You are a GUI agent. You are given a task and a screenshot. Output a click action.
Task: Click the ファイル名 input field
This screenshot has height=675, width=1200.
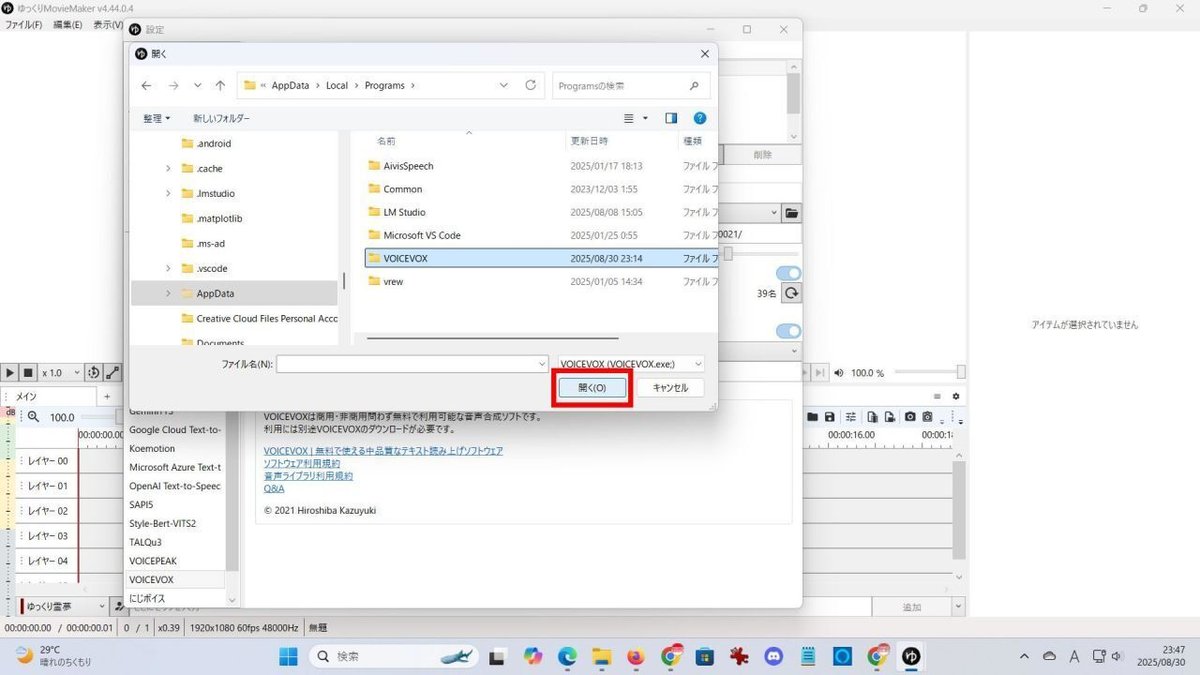coord(410,364)
